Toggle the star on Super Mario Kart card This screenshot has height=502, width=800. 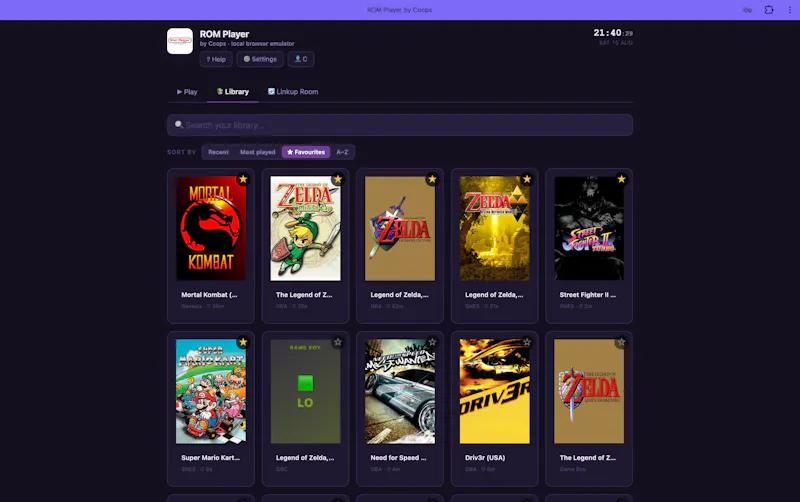pos(243,342)
